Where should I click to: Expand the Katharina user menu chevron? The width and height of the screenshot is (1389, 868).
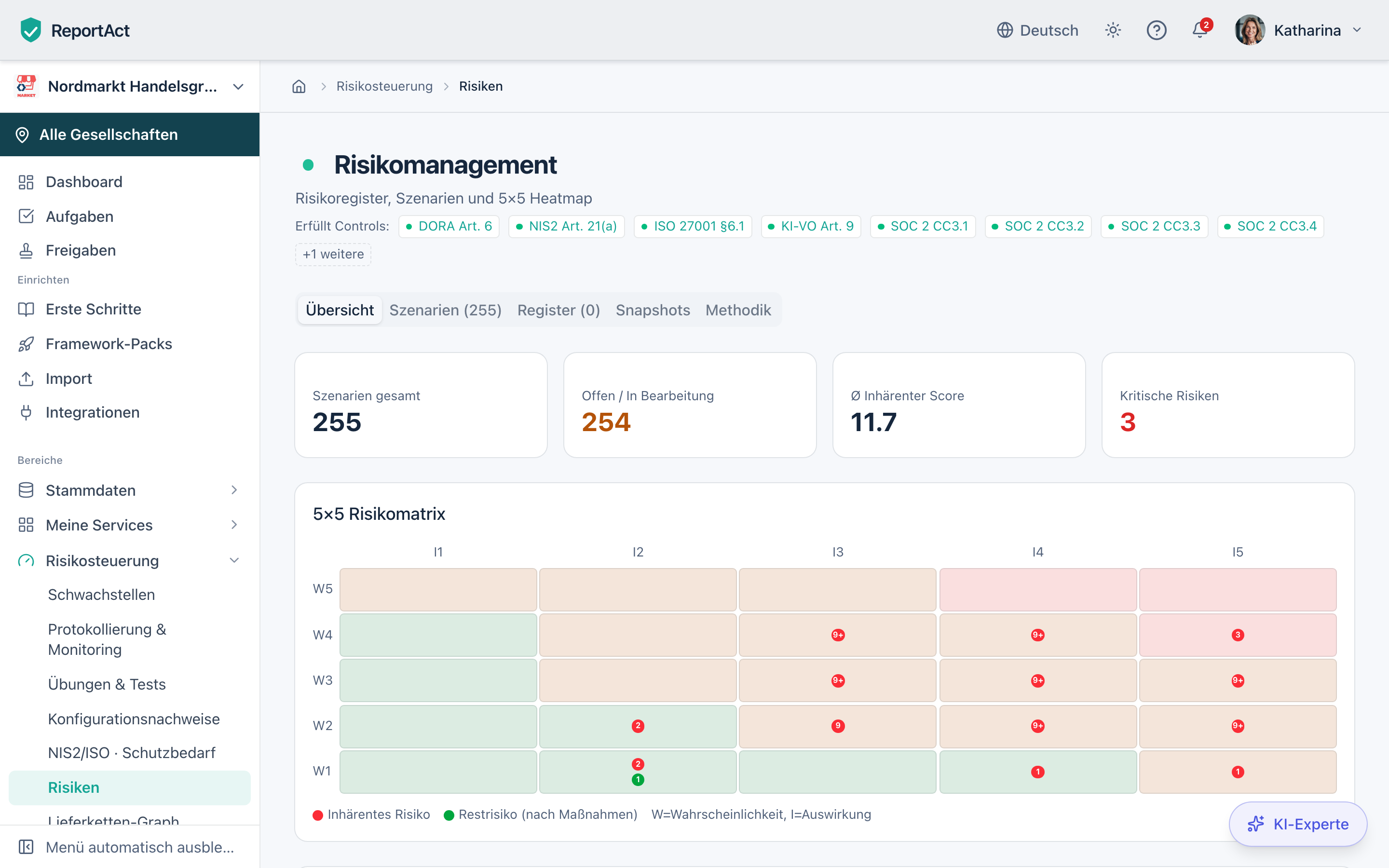1357,30
